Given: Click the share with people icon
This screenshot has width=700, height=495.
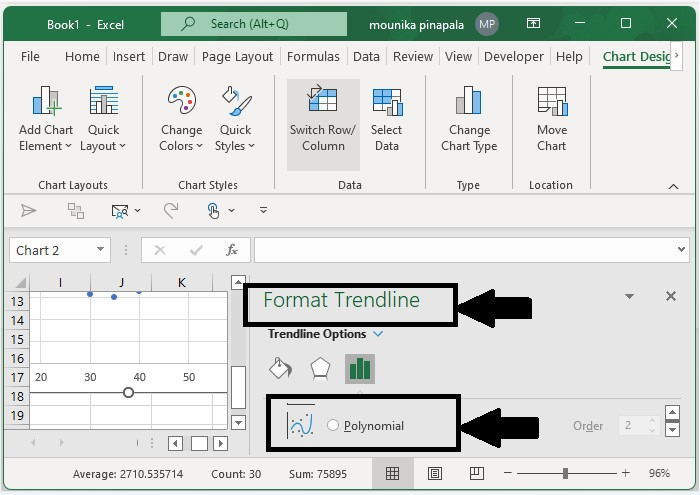Looking at the screenshot, I should pos(120,211).
